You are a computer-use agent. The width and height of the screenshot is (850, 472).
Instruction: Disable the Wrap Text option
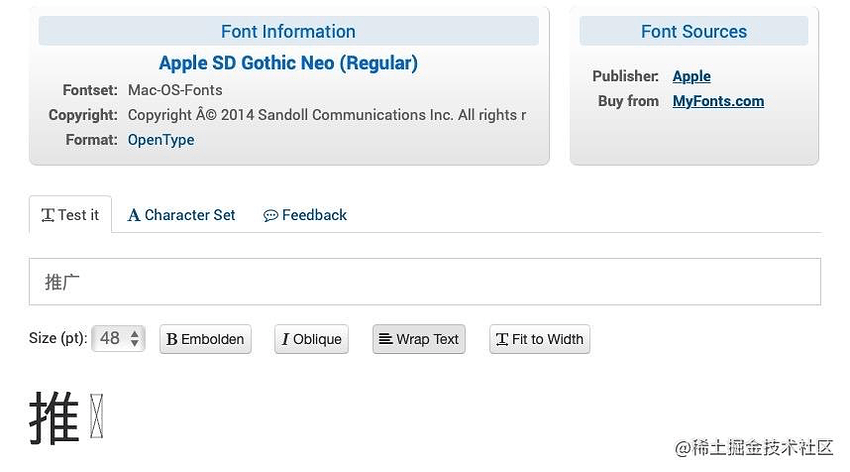pyautogui.click(x=418, y=339)
